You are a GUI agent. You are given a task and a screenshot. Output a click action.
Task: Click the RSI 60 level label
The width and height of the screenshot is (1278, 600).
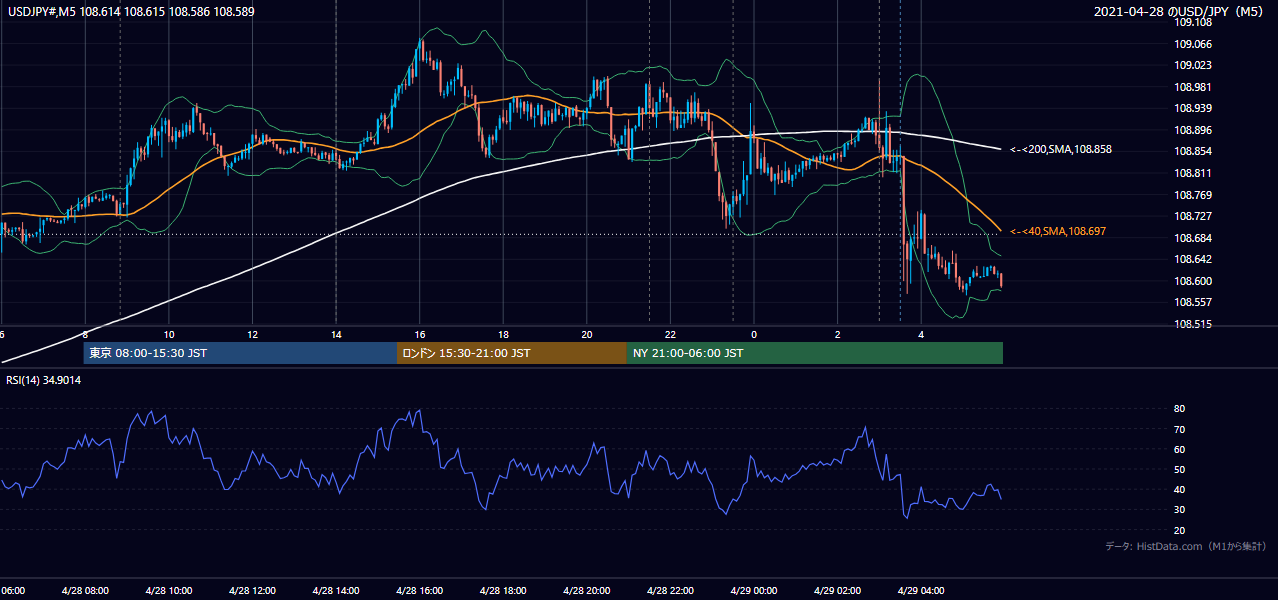click(x=1180, y=449)
